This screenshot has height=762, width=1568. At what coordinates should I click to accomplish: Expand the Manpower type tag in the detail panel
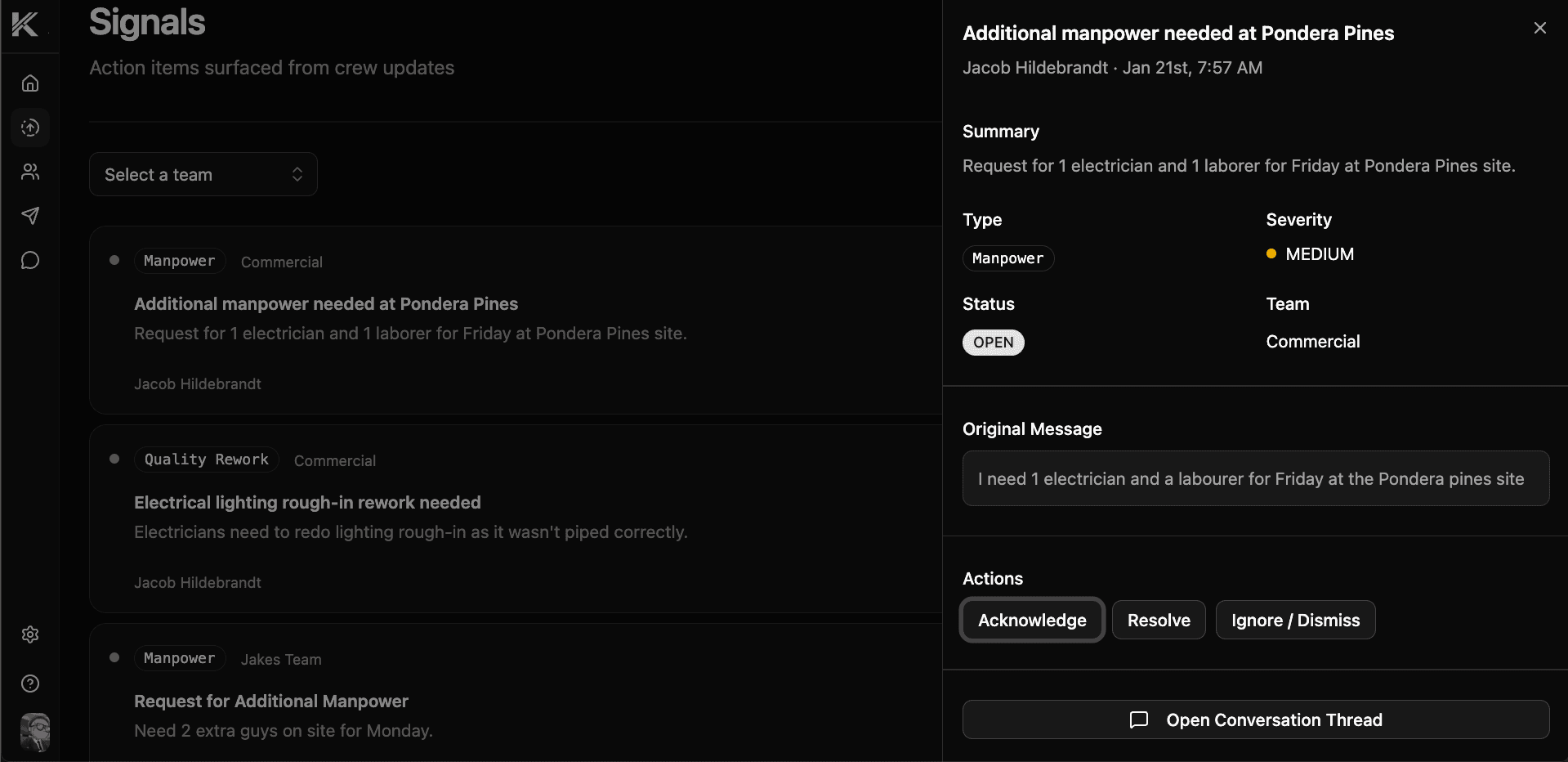coord(1007,258)
